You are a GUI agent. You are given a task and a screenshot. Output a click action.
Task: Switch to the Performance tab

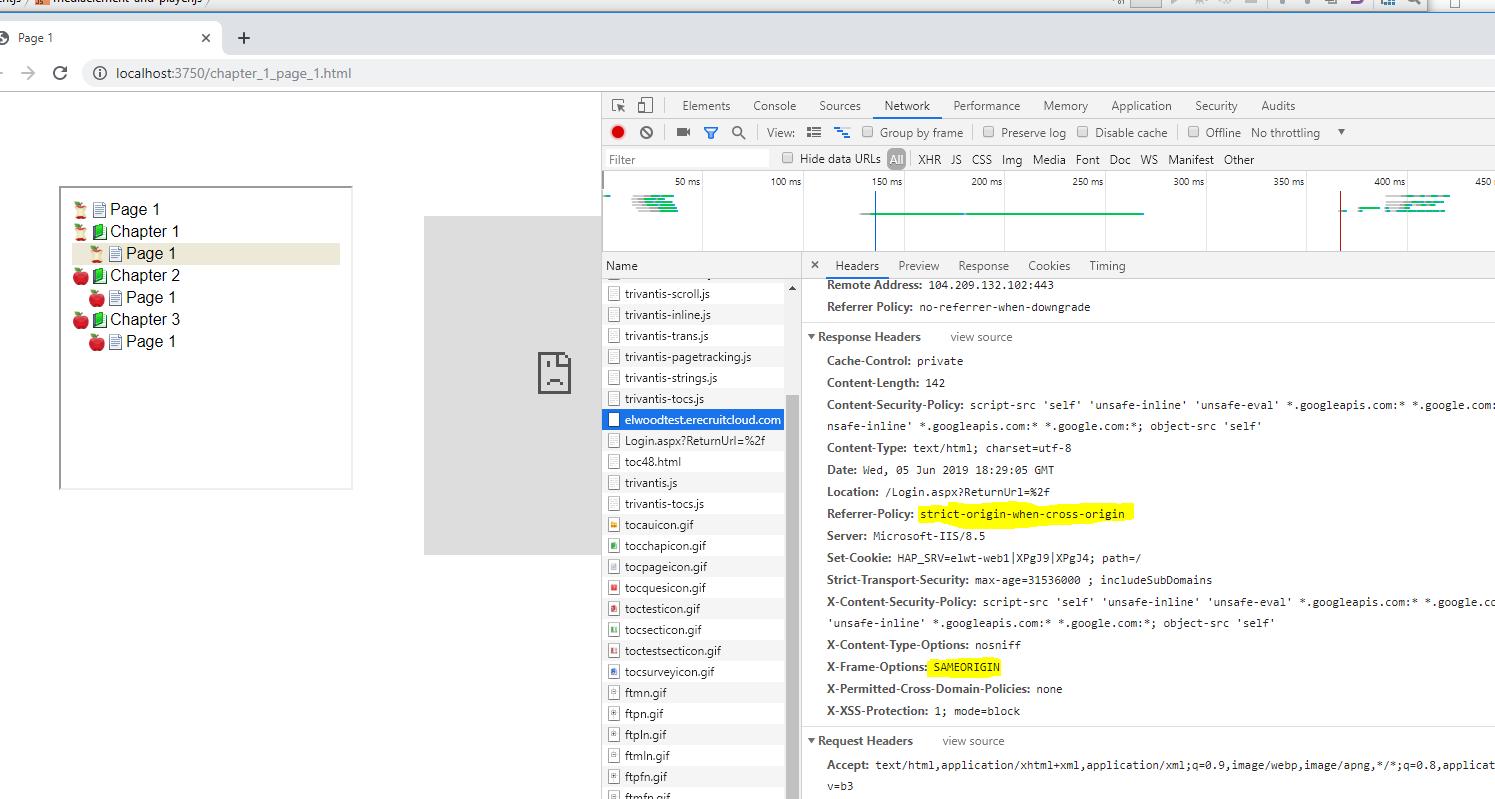(987, 106)
